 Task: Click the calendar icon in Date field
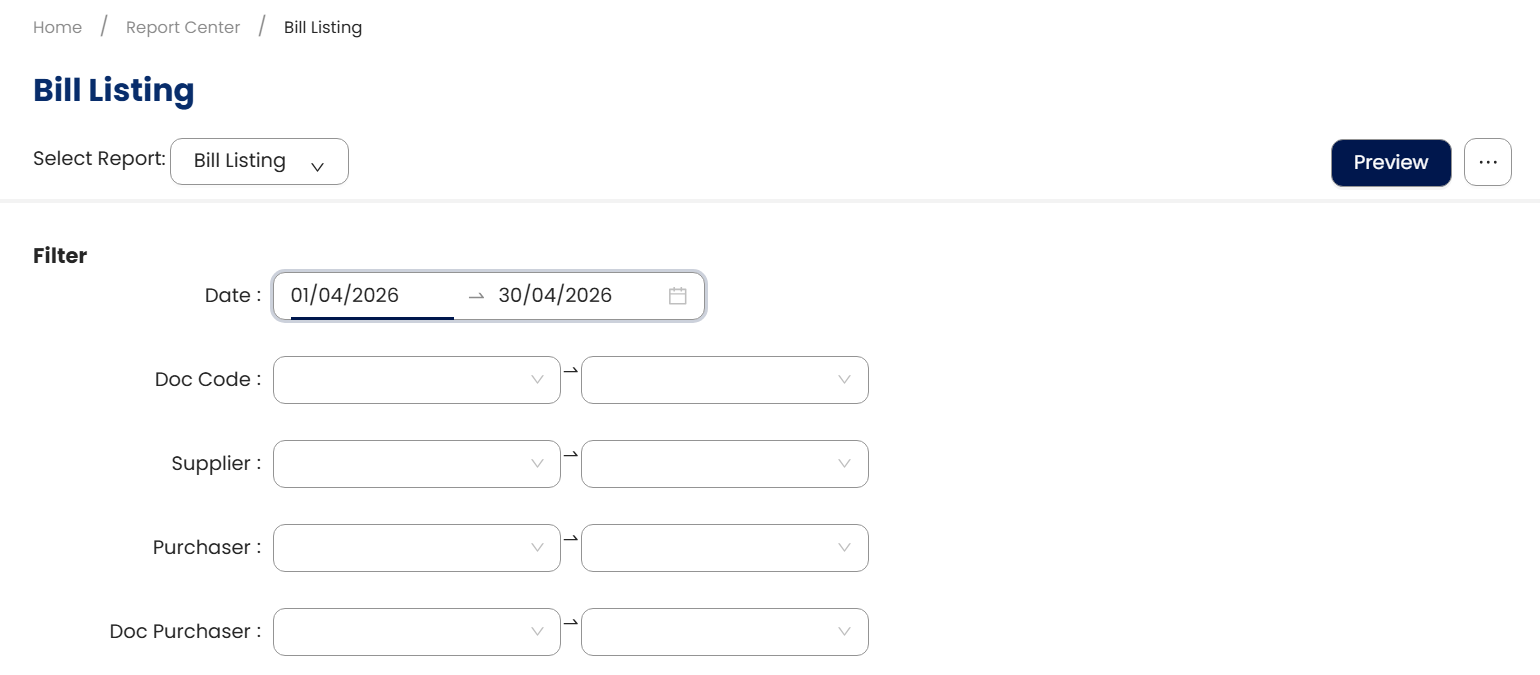click(x=678, y=296)
